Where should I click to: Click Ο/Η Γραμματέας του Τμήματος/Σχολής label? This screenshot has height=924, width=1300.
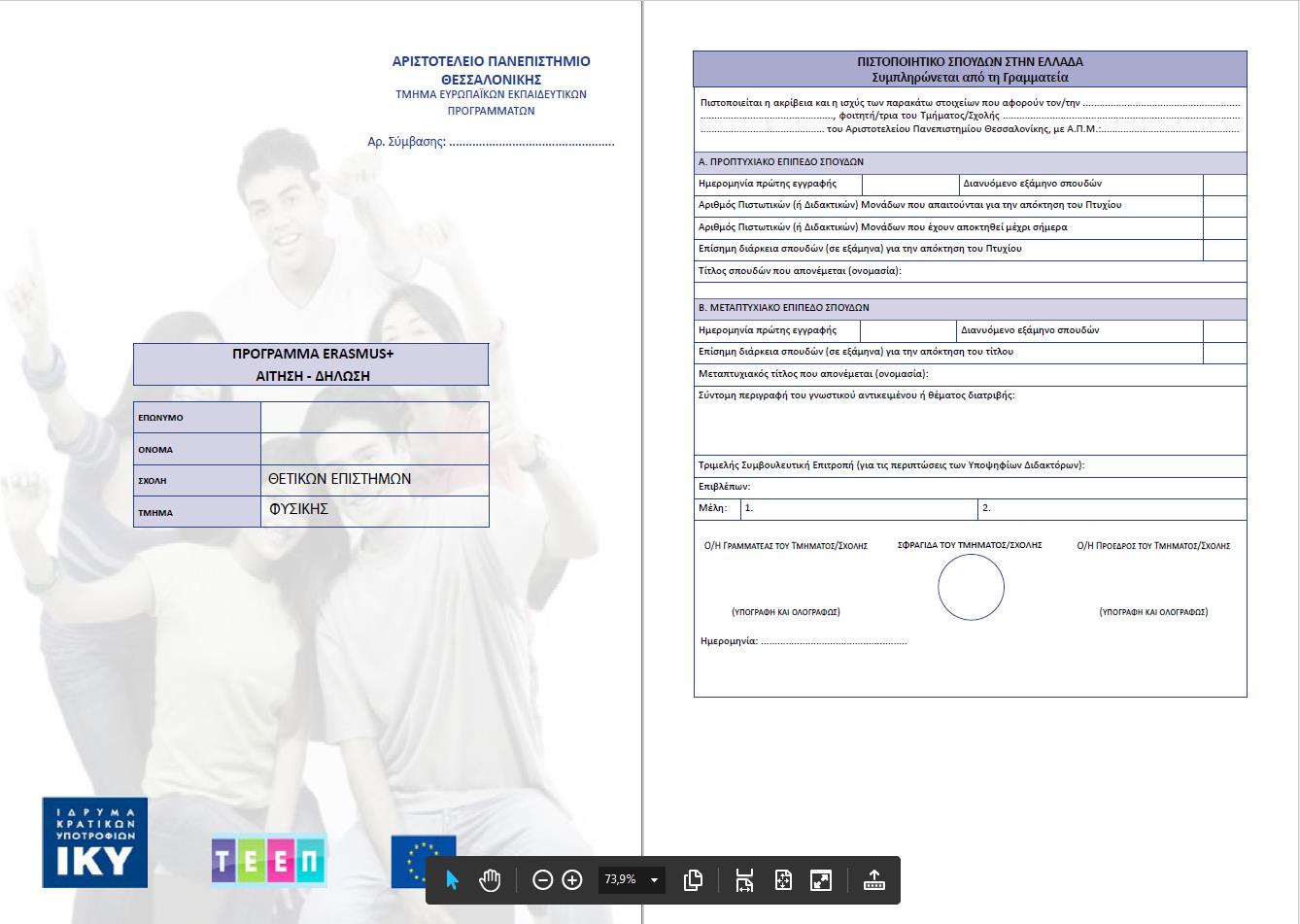pyautogui.click(x=785, y=546)
